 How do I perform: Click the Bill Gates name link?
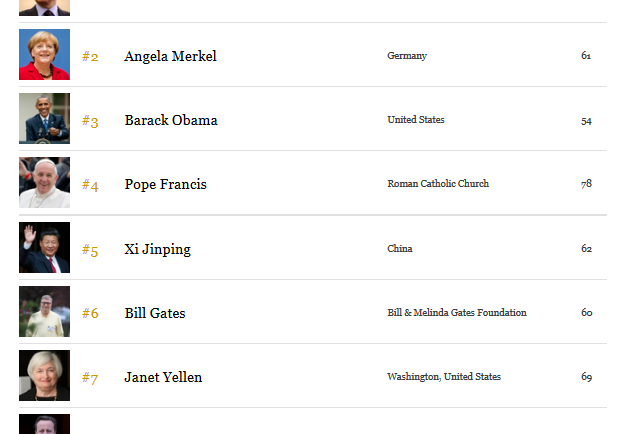(155, 313)
